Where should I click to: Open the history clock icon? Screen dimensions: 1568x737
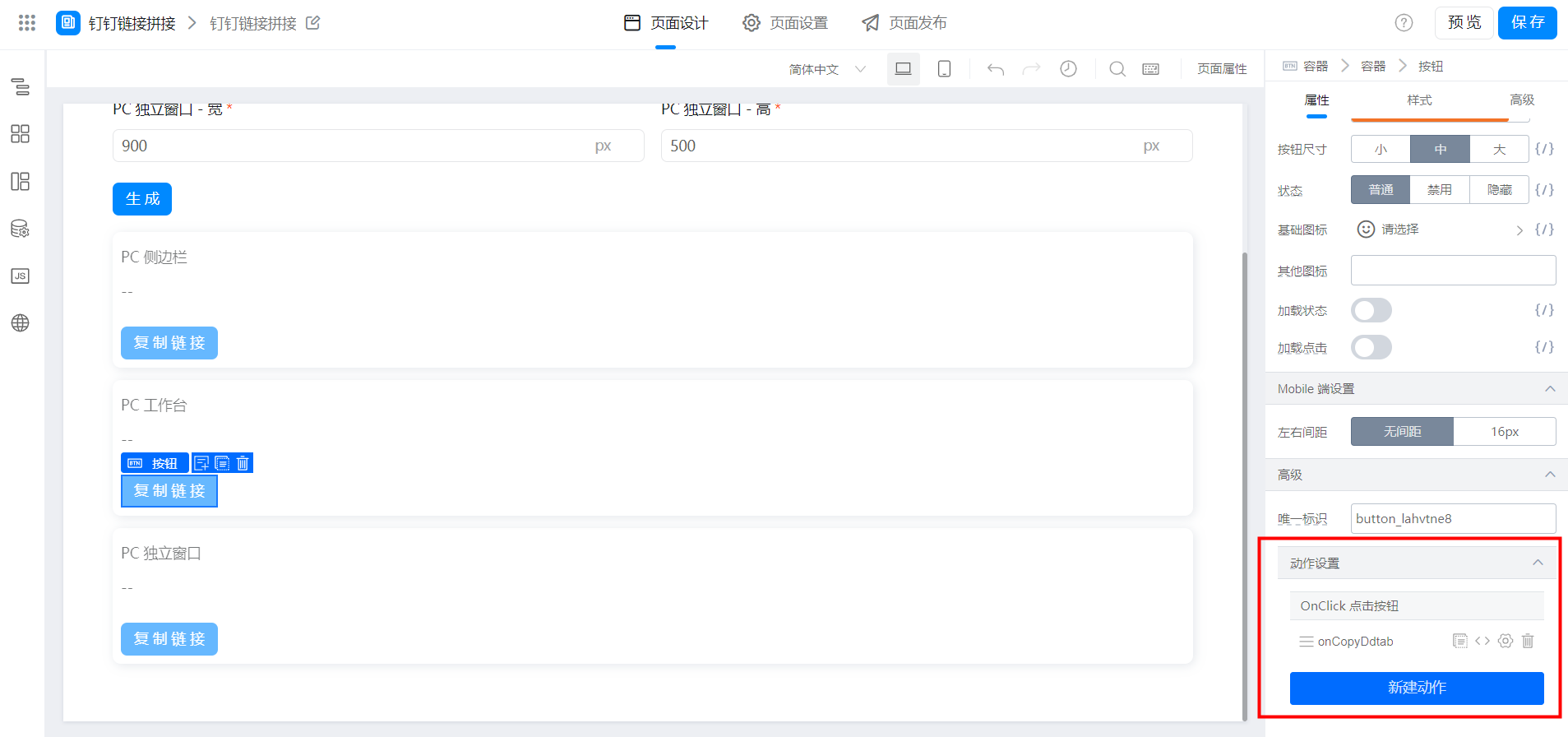tap(1068, 69)
